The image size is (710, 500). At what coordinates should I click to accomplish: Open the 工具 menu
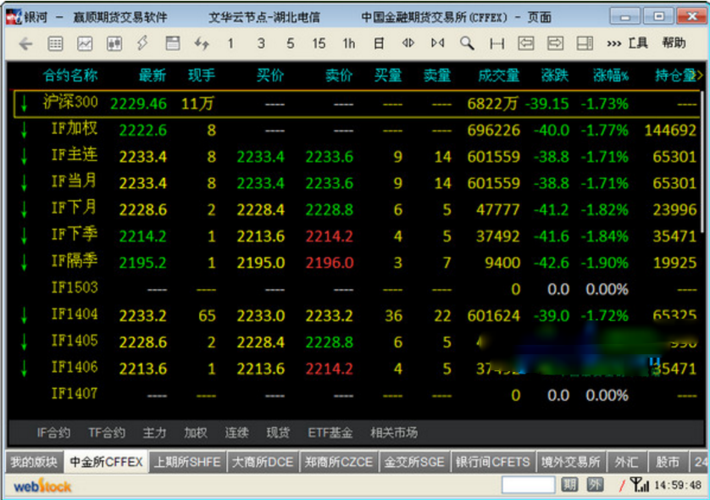click(x=638, y=43)
